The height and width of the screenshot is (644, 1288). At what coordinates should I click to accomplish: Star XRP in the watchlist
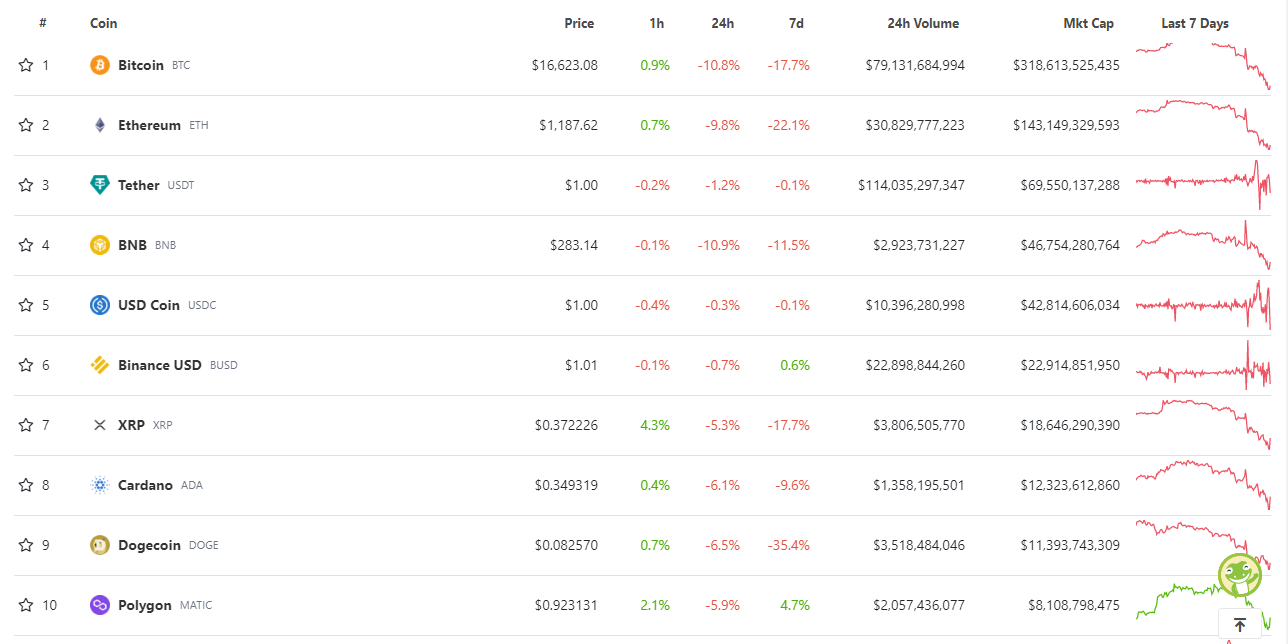[26, 425]
